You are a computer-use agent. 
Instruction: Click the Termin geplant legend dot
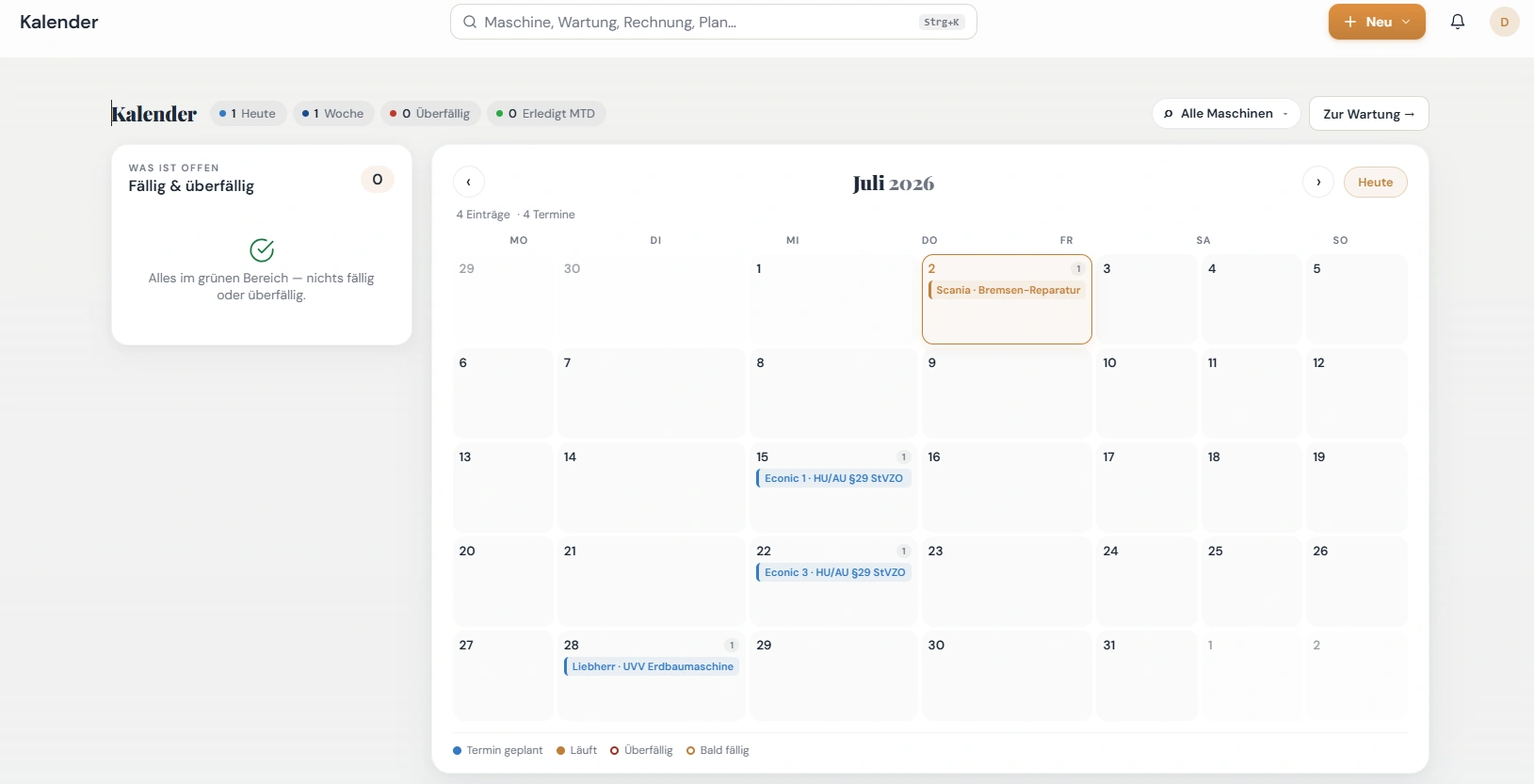(458, 750)
